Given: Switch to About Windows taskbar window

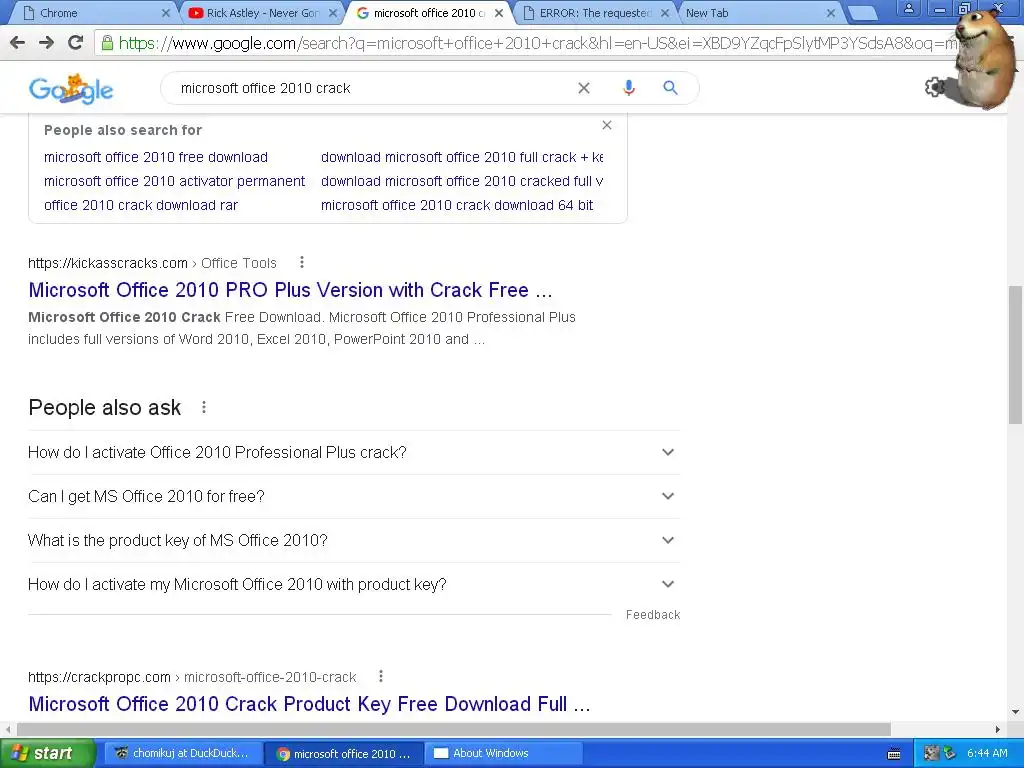Looking at the screenshot, I should (503, 754).
